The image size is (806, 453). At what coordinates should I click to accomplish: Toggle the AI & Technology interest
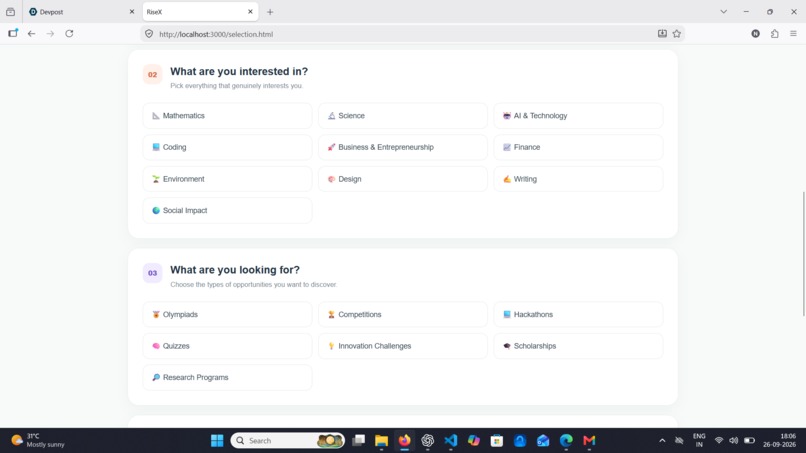coord(578,116)
